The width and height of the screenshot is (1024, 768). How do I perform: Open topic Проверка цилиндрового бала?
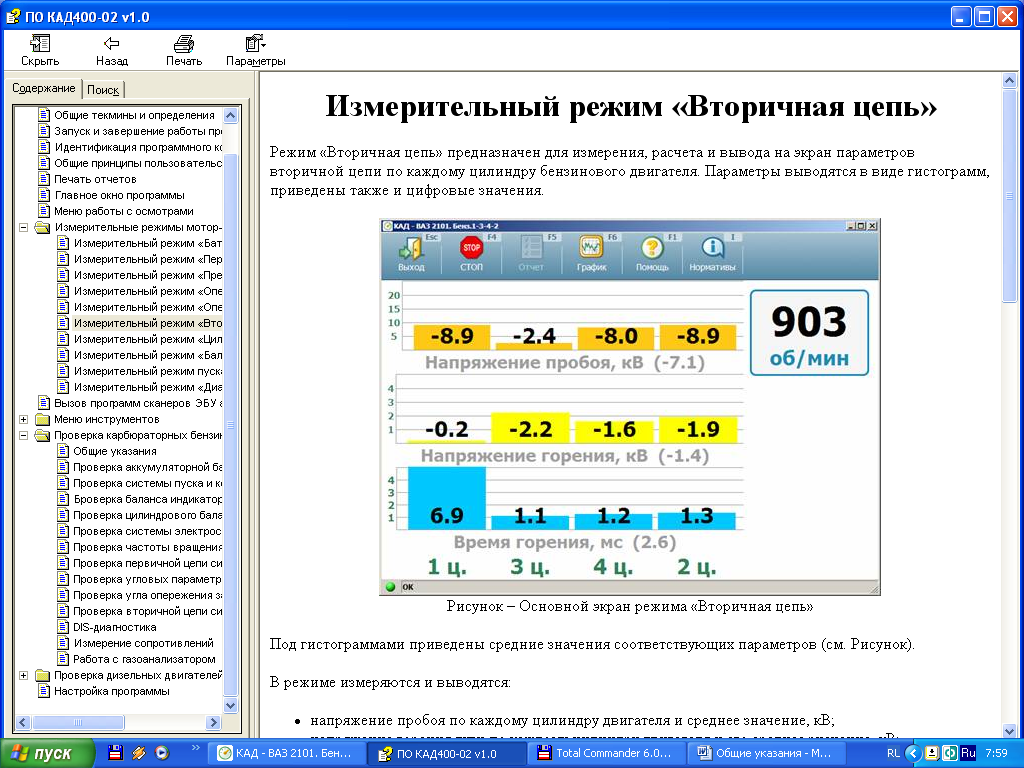148,515
